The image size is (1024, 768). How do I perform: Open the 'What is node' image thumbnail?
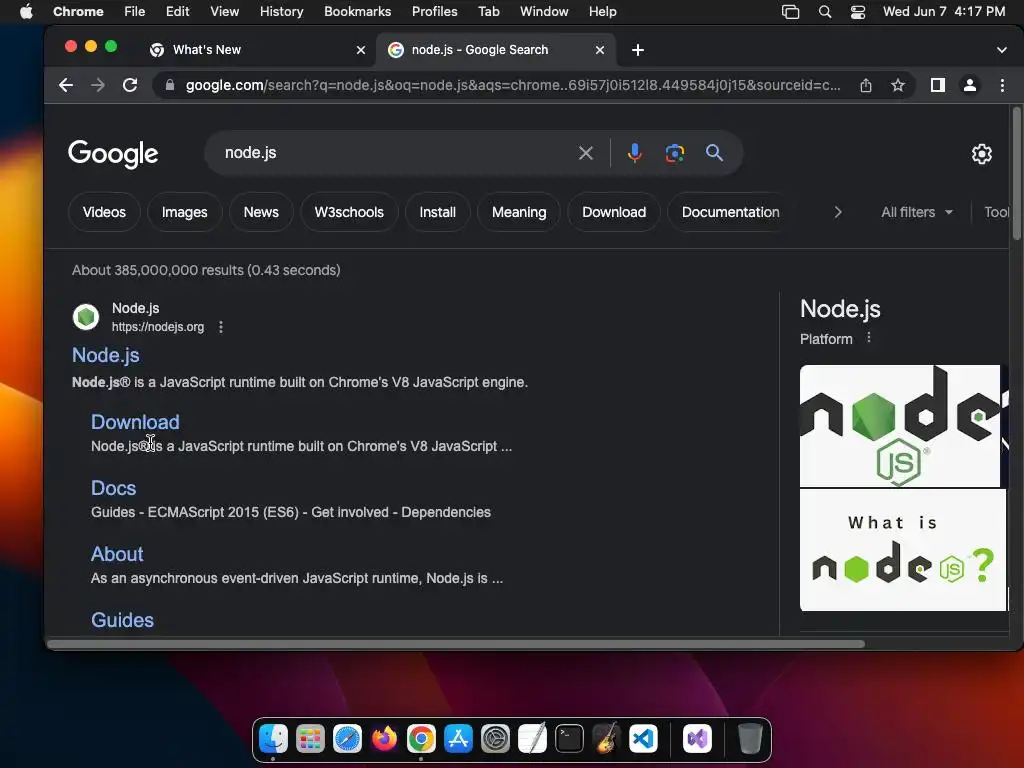pyautogui.click(x=903, y=550)
